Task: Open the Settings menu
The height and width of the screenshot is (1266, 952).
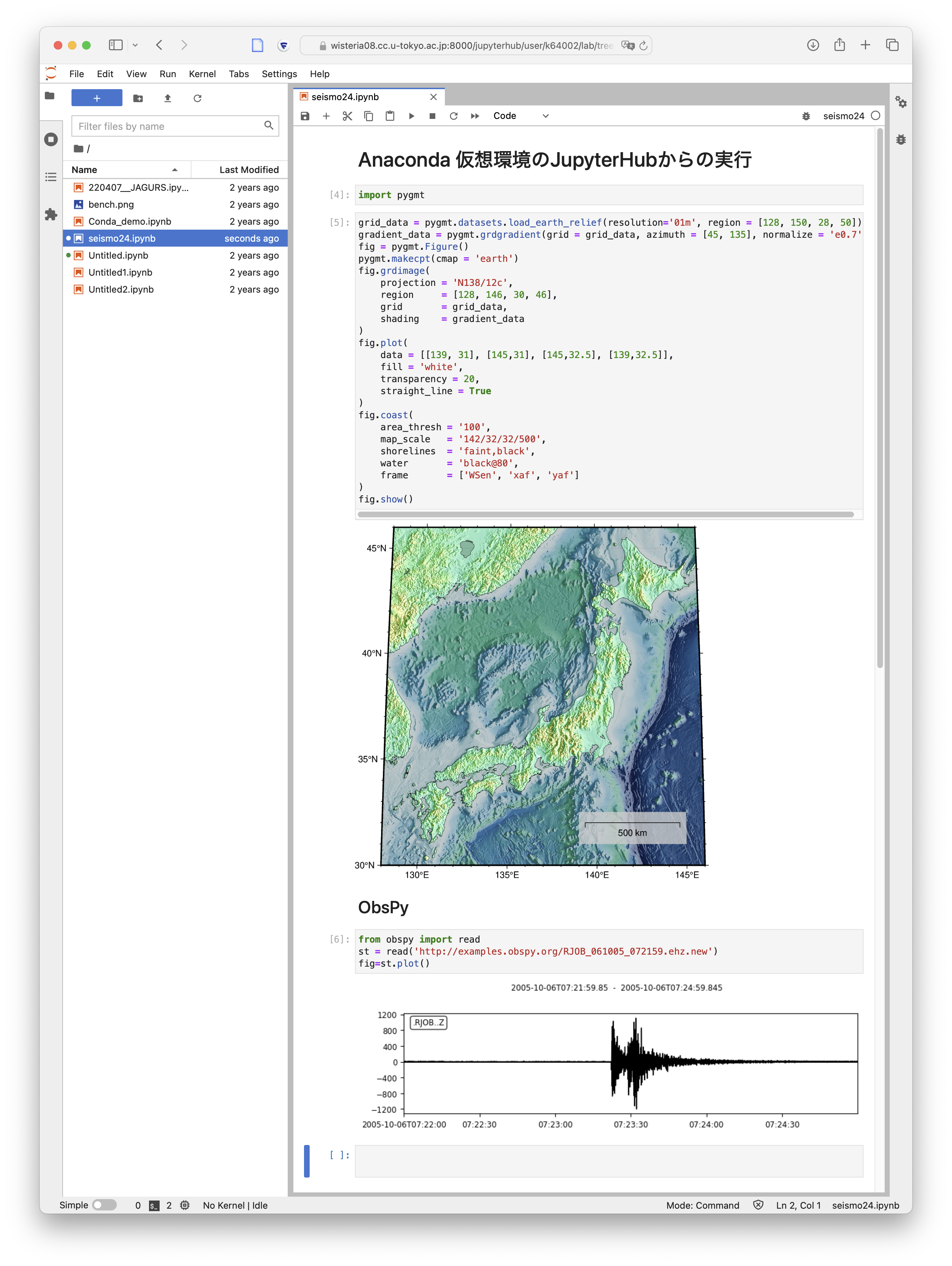Action: tap(279, 74)
